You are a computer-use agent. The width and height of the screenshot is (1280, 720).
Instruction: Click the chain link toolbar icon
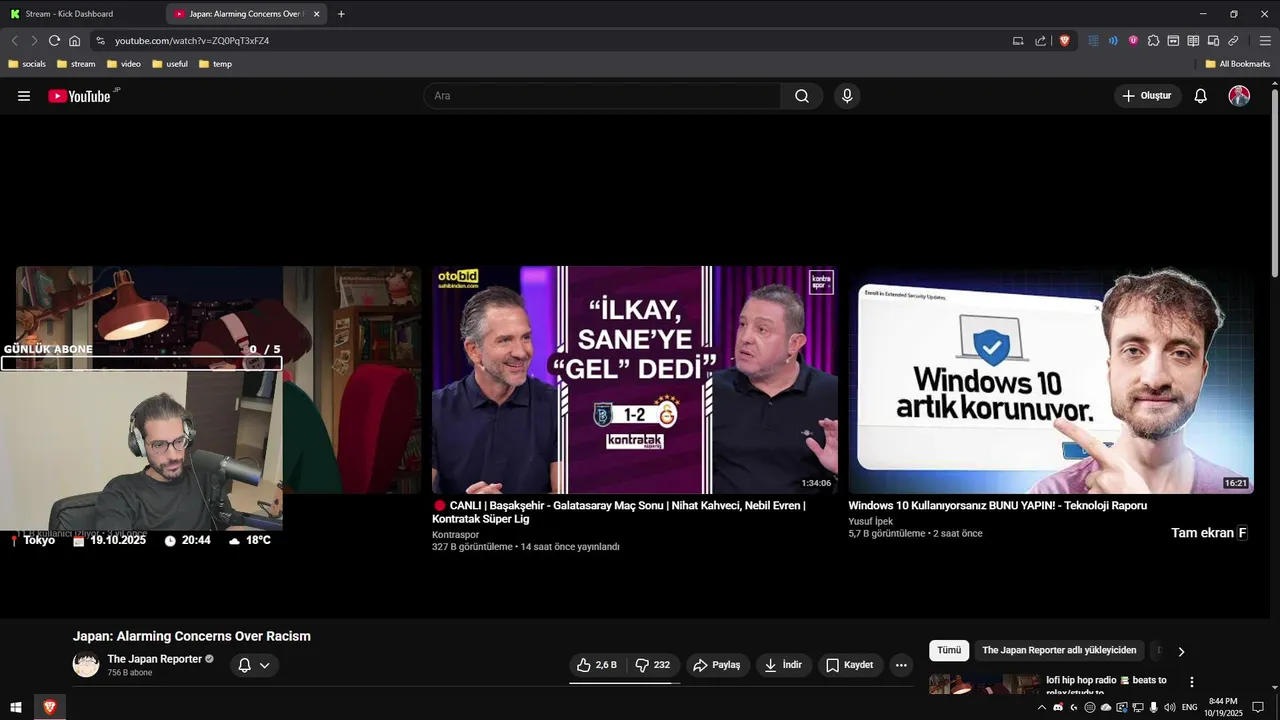click(x=1233, y=41)
